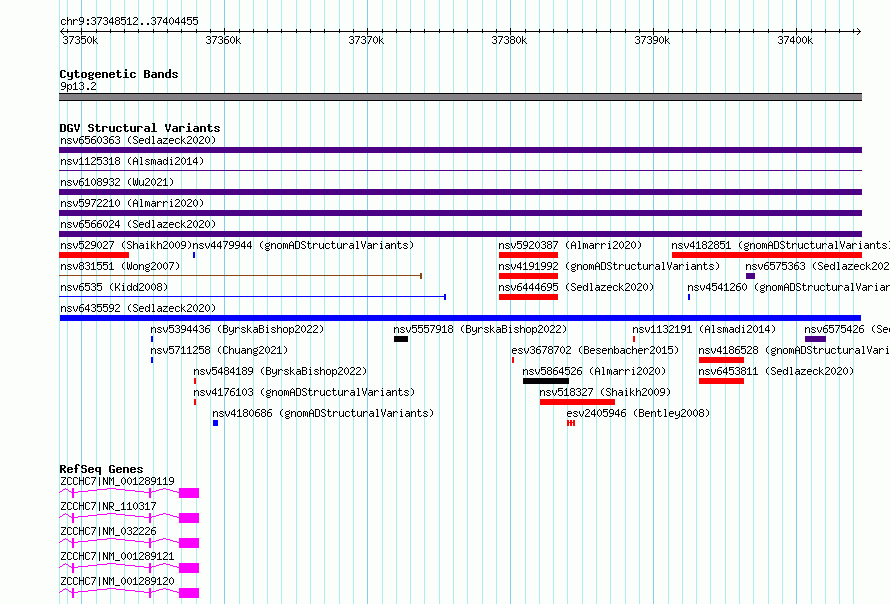Click esv3678702 (Besenbacher2015) label
Screen dimensions: 890x604
click(595, 350)
